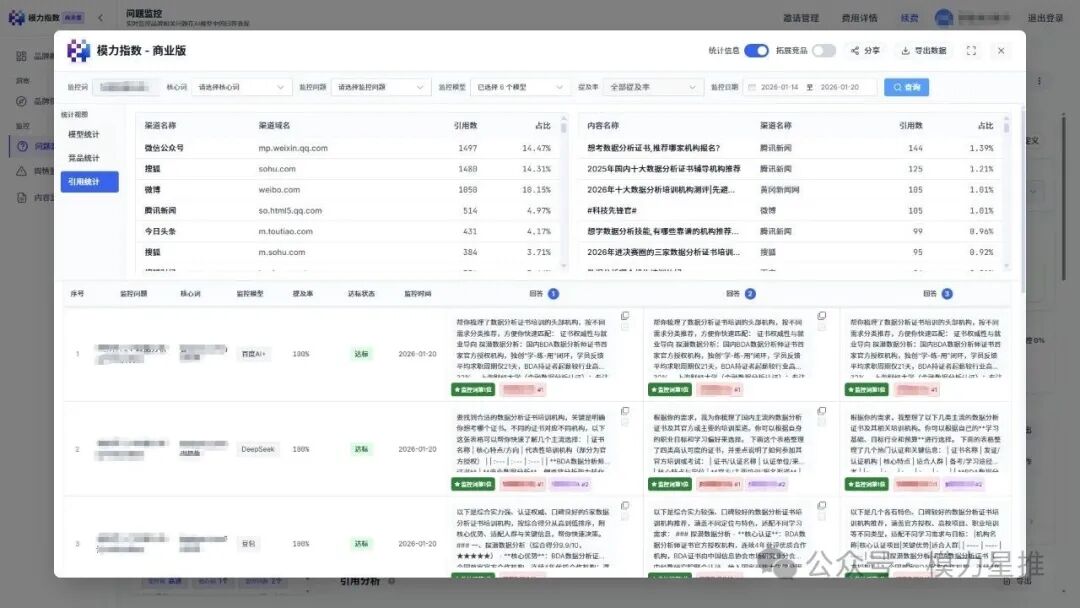Screen dimensions: 1080x608
Task: Click the sohu.com domain cell
Action: coord(277,169)
